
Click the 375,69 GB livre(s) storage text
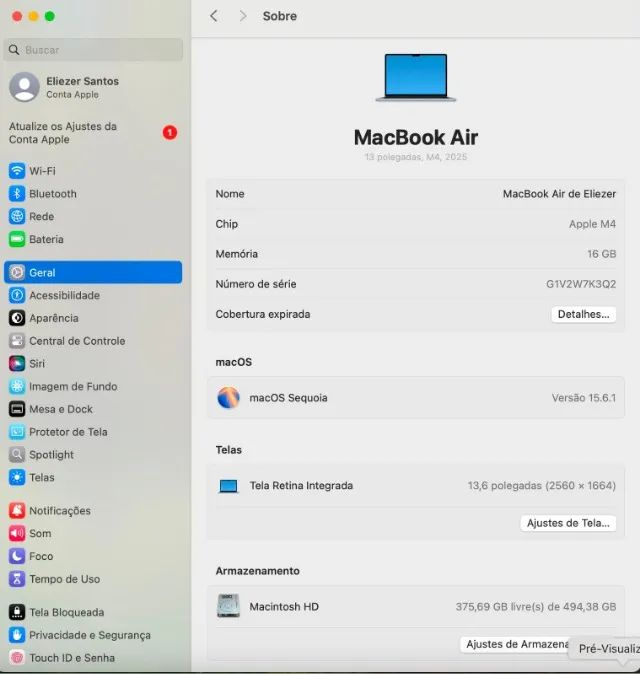[536, 607]
